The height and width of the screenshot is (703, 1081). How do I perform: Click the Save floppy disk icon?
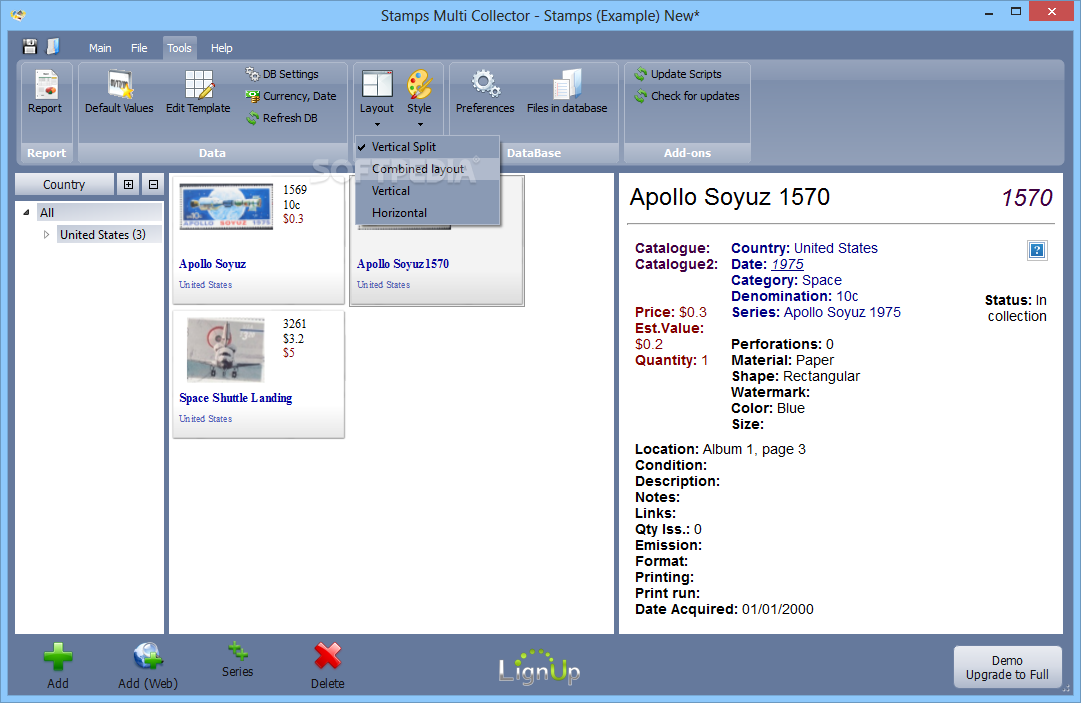30,47
